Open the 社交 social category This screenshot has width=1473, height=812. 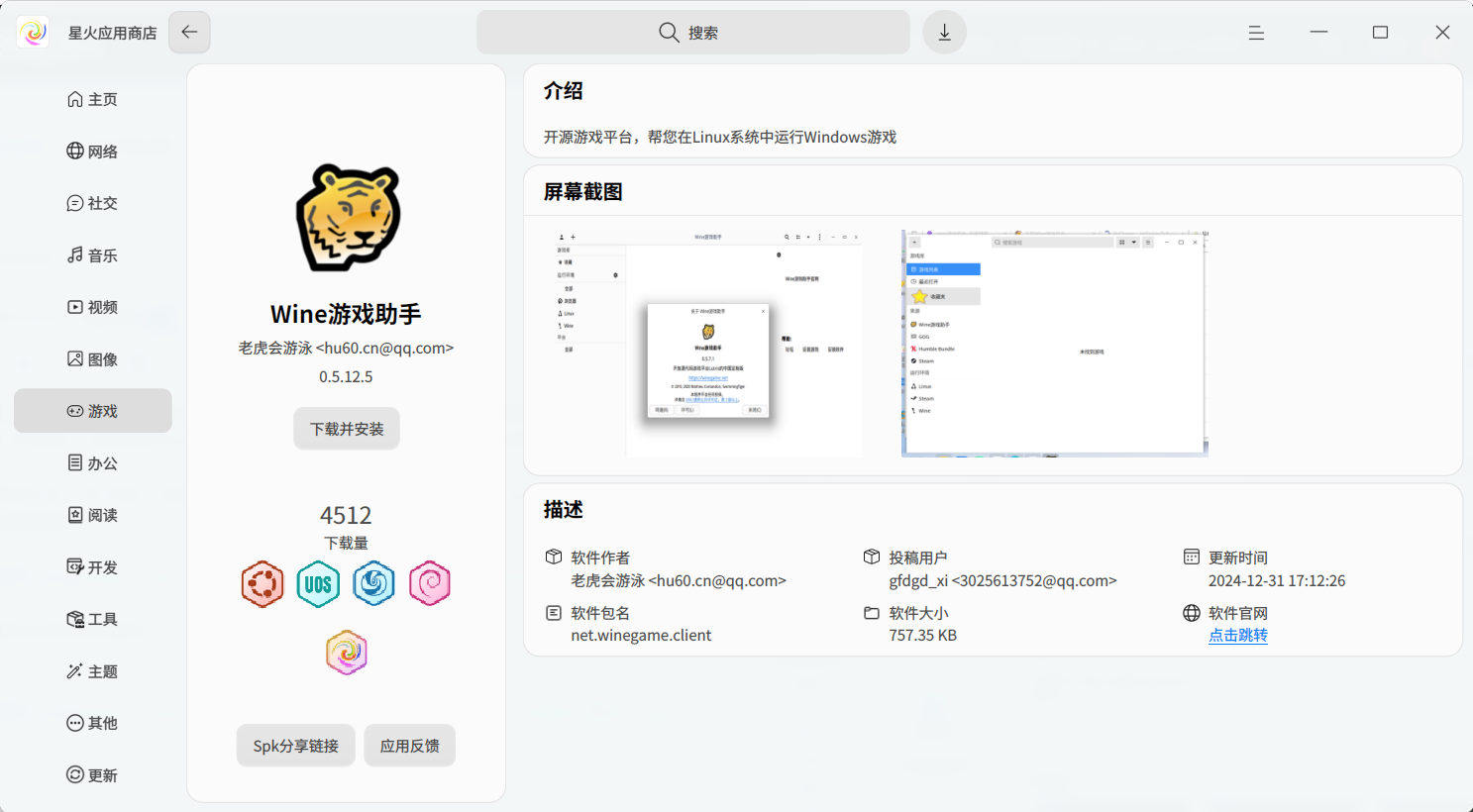[x=93, y=203]
